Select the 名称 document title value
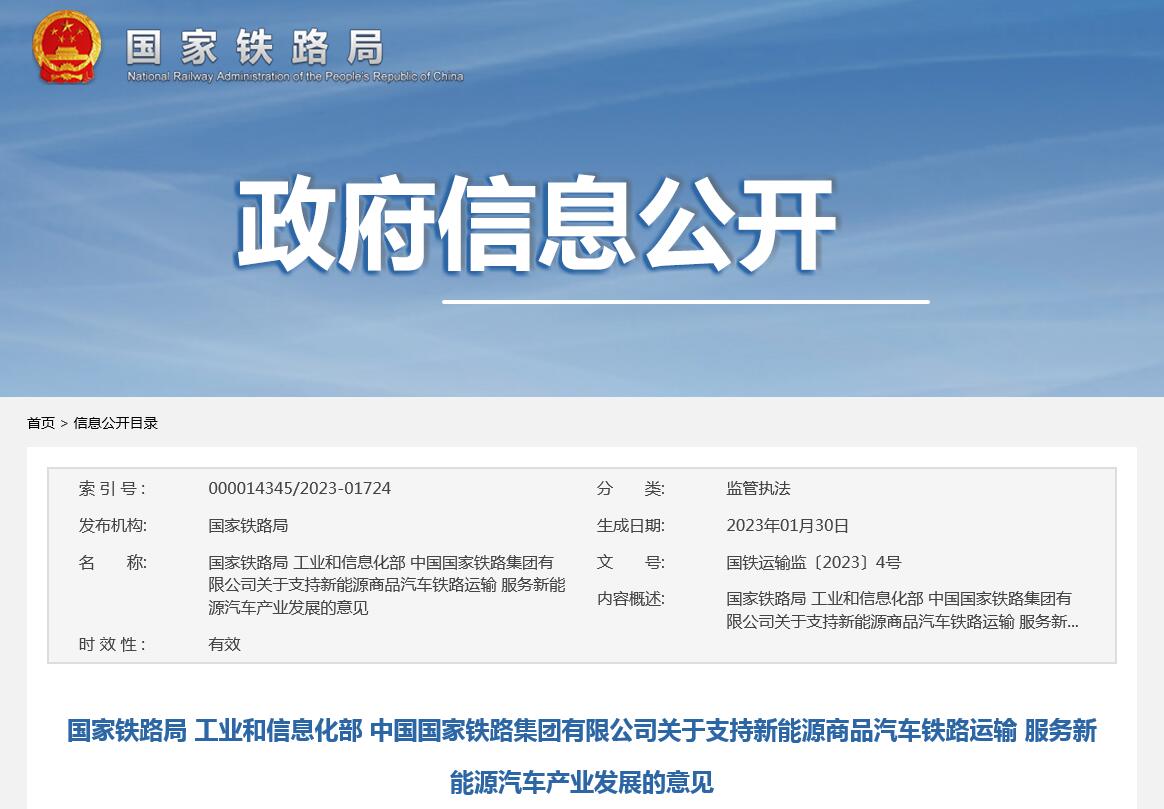The height and width of the screenshot is (809, 1164). click(x=387, y=585)
